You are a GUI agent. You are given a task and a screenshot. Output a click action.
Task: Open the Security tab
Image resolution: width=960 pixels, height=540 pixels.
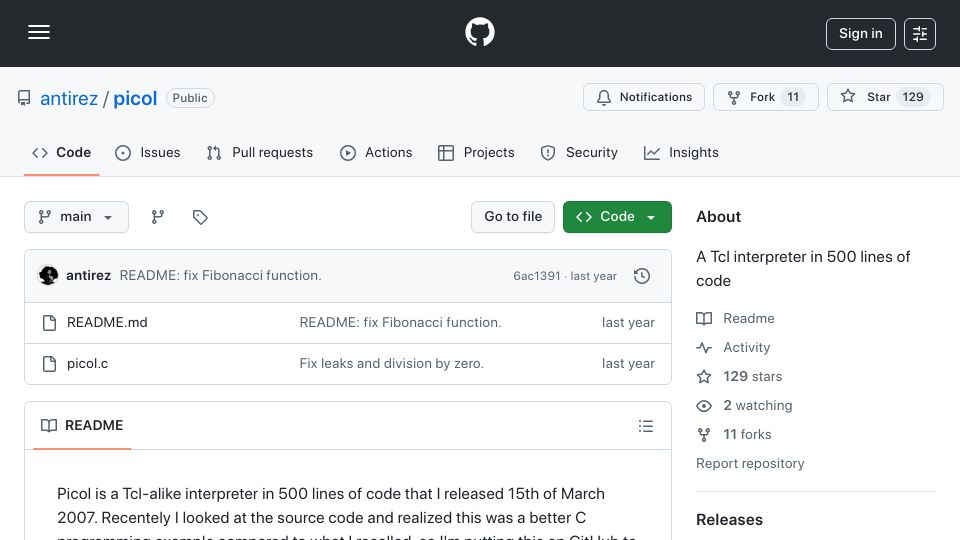coord(579,152)
